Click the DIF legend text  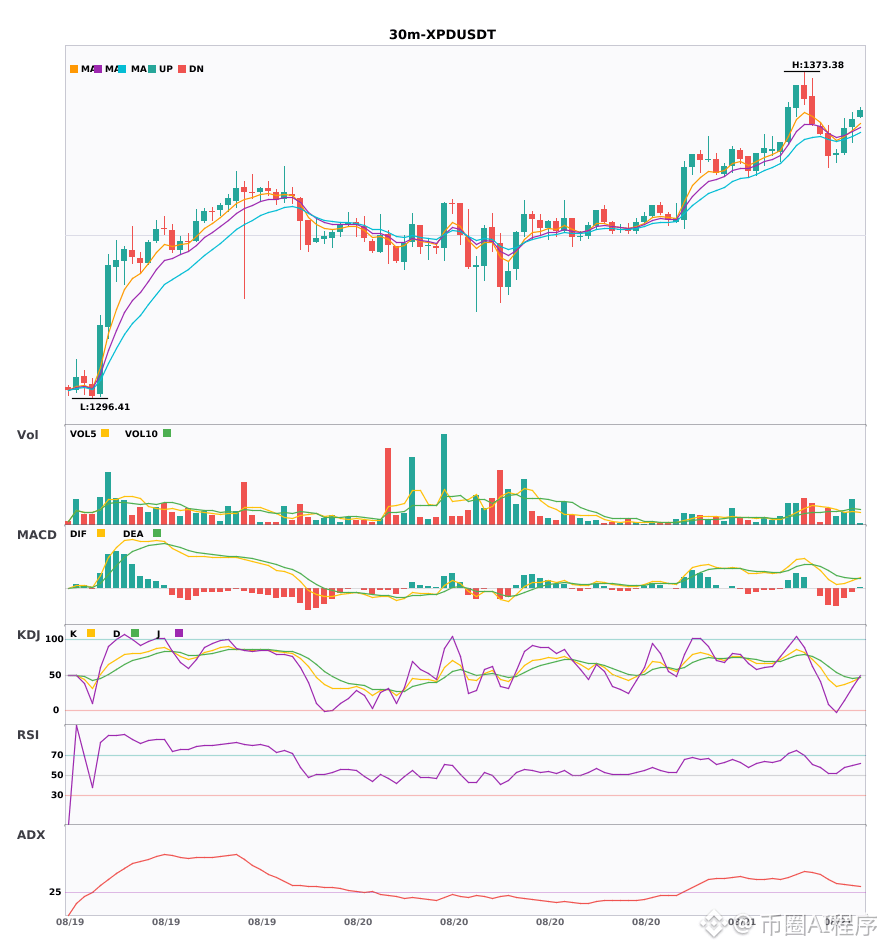(x=78, y=534)
